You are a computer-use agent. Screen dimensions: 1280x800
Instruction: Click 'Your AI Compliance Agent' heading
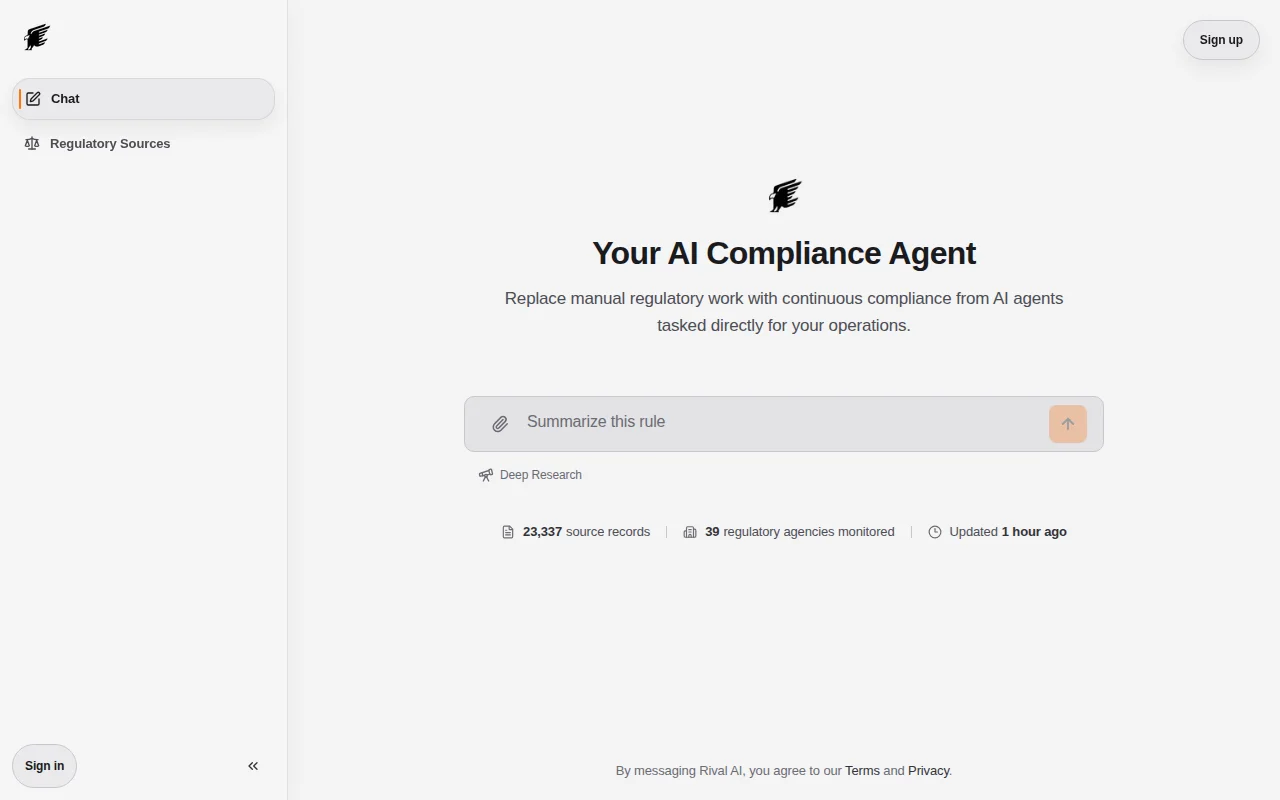click(x=784, y=253)
